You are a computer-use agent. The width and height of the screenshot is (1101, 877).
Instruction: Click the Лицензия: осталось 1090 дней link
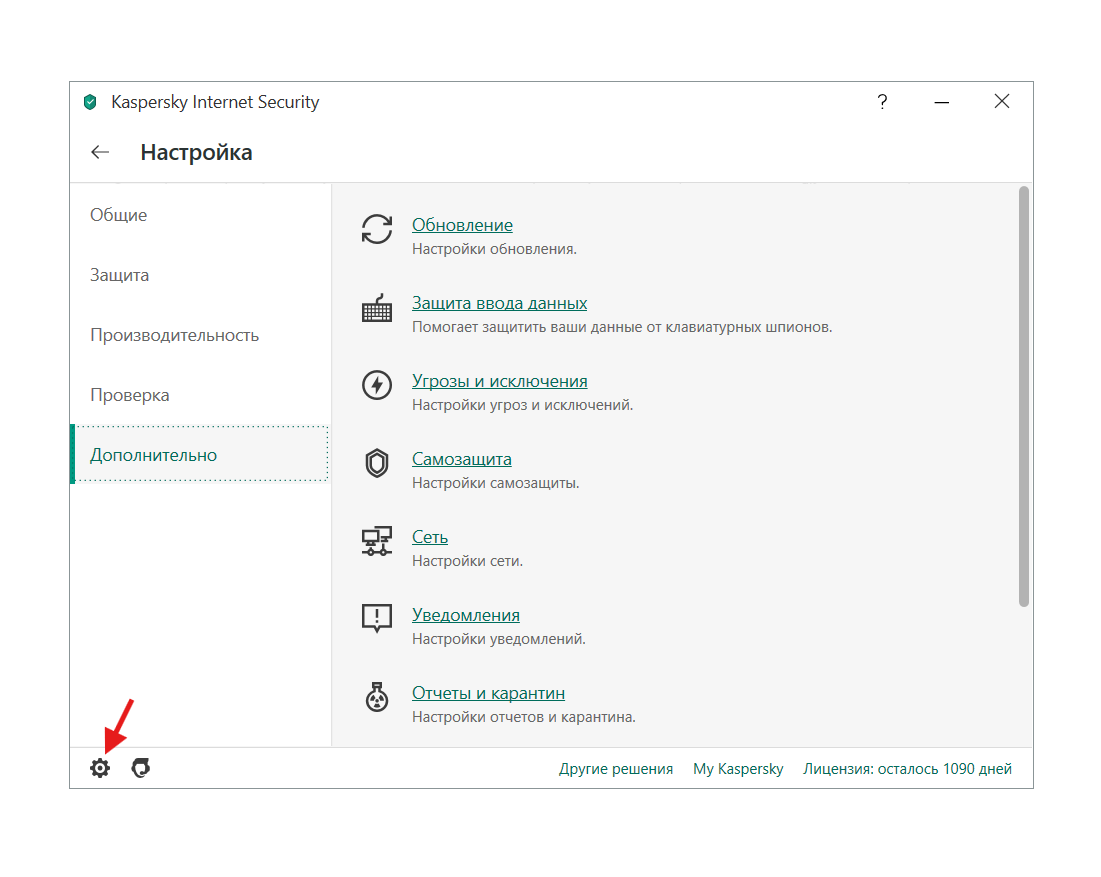click(x=907, y=769)
